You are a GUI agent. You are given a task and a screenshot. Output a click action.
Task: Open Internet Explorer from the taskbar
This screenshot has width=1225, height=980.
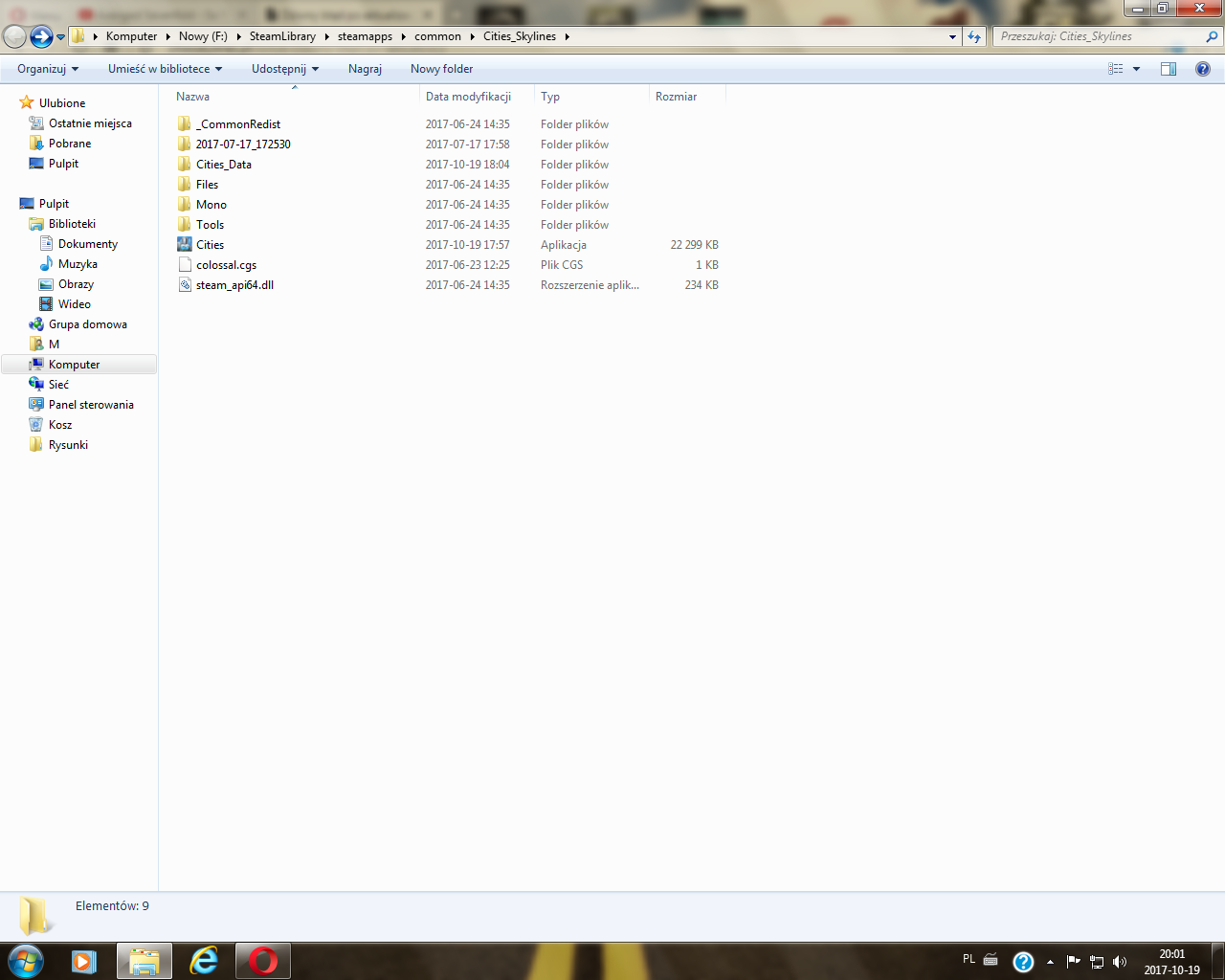204,961
